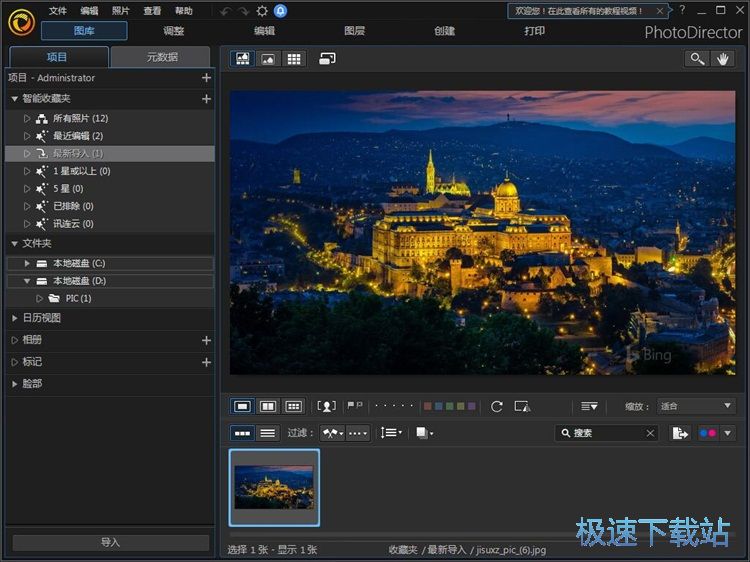The width and height of the screenshot is (750, 562).
Task: Expand the 日历视图 section
Action: click(x=15, y=318)
